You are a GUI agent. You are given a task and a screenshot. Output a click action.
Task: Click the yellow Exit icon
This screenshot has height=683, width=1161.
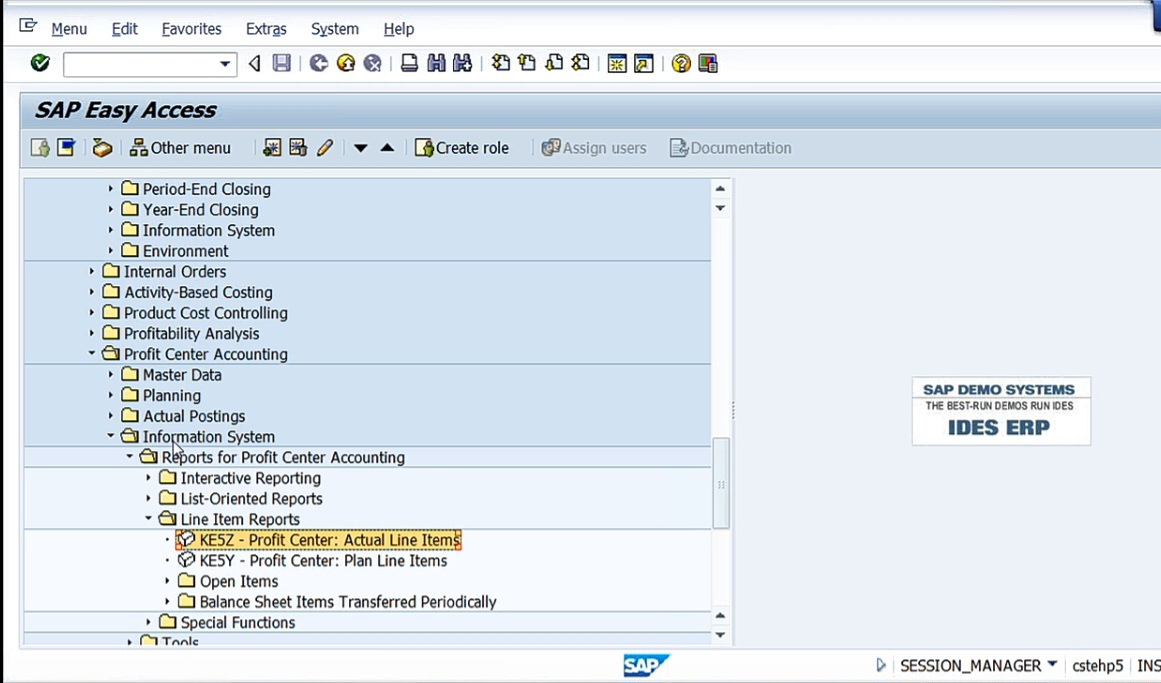tap(346, 64)
